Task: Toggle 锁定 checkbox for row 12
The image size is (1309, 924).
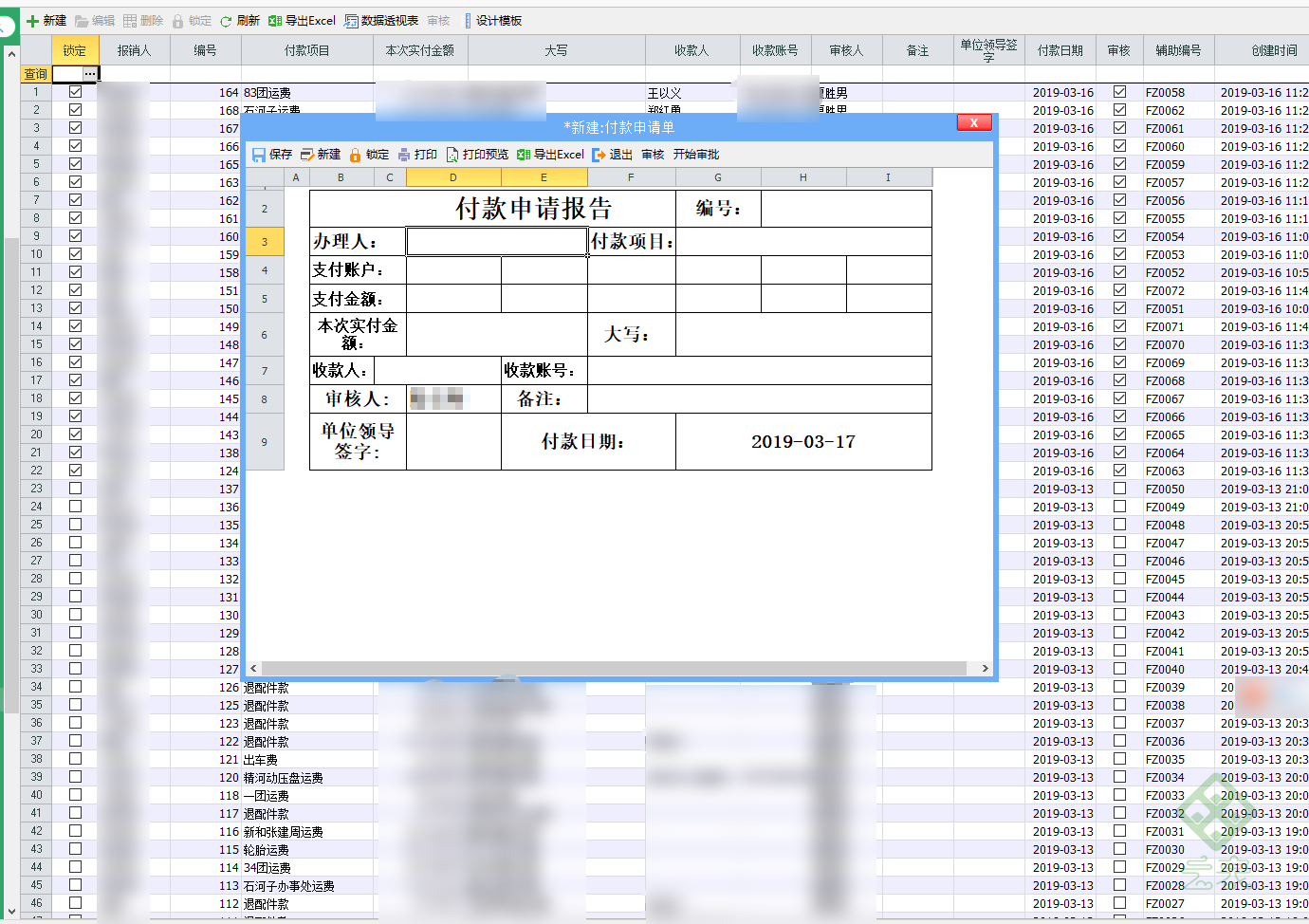Action: coord(75,290)
